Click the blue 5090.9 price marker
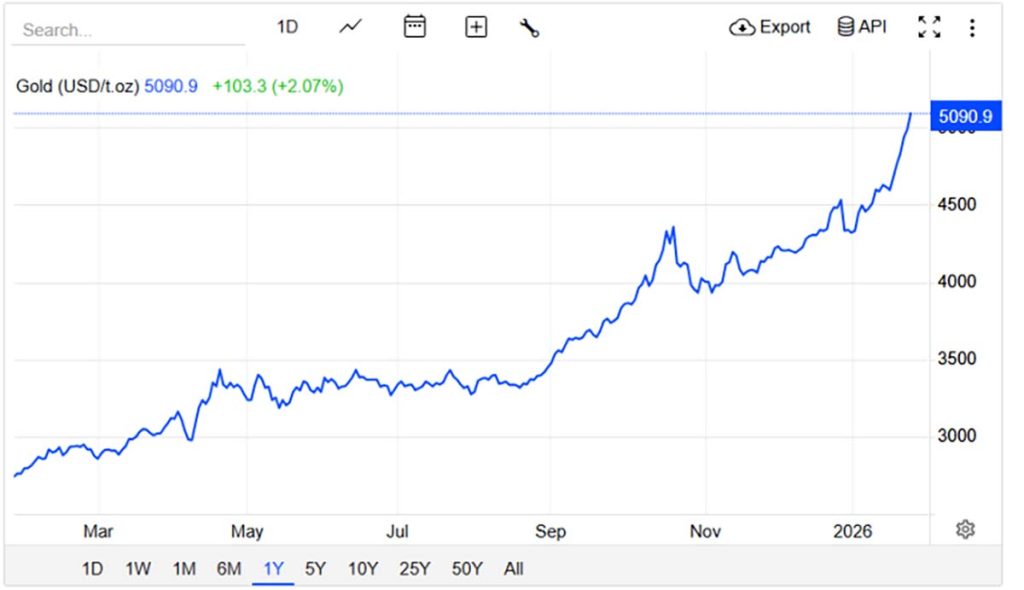This screenshot has height=590, width=1024. pyautogui.click(x=966, y=116)
